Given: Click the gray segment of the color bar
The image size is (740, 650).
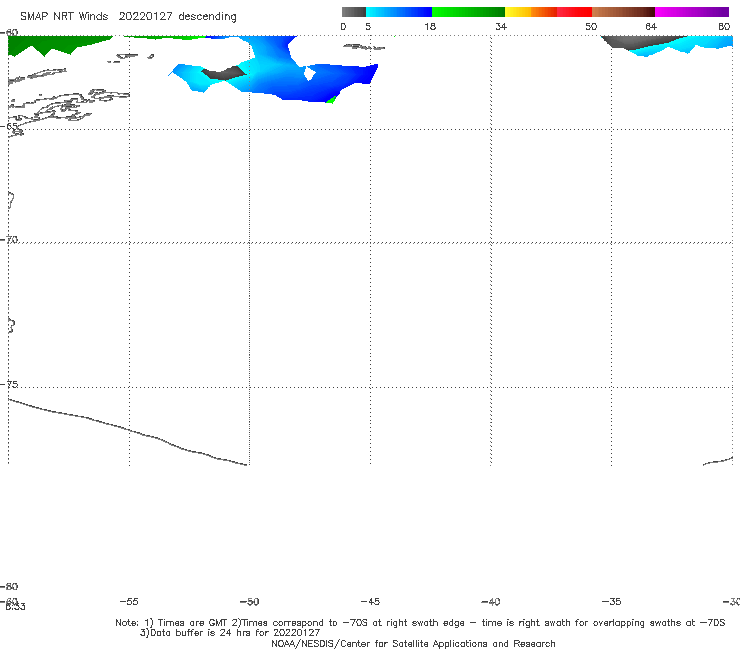Looking at the screenshot, I should [x=353, y=12].
